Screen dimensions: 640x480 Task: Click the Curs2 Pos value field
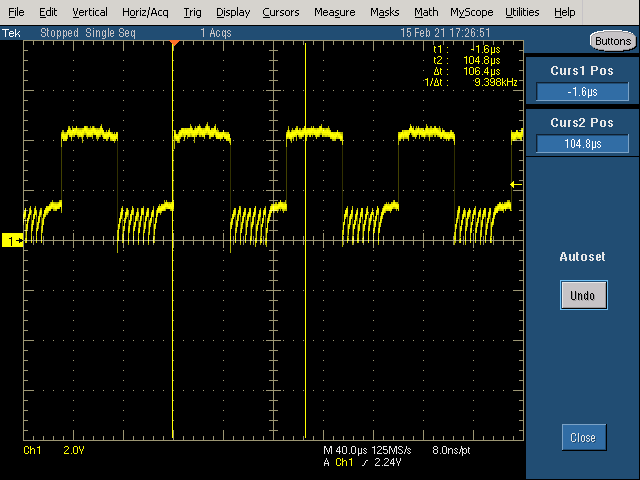pyautogui.click(x=582, y=144)
